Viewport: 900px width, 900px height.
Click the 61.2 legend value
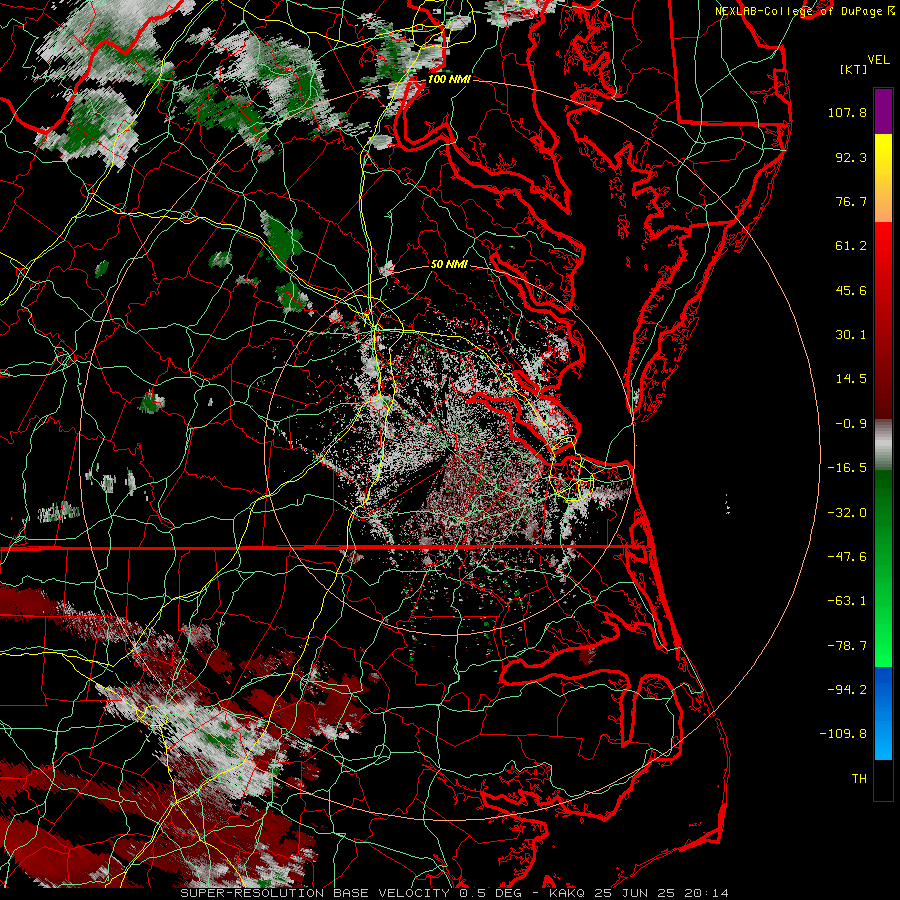(851, 246)
